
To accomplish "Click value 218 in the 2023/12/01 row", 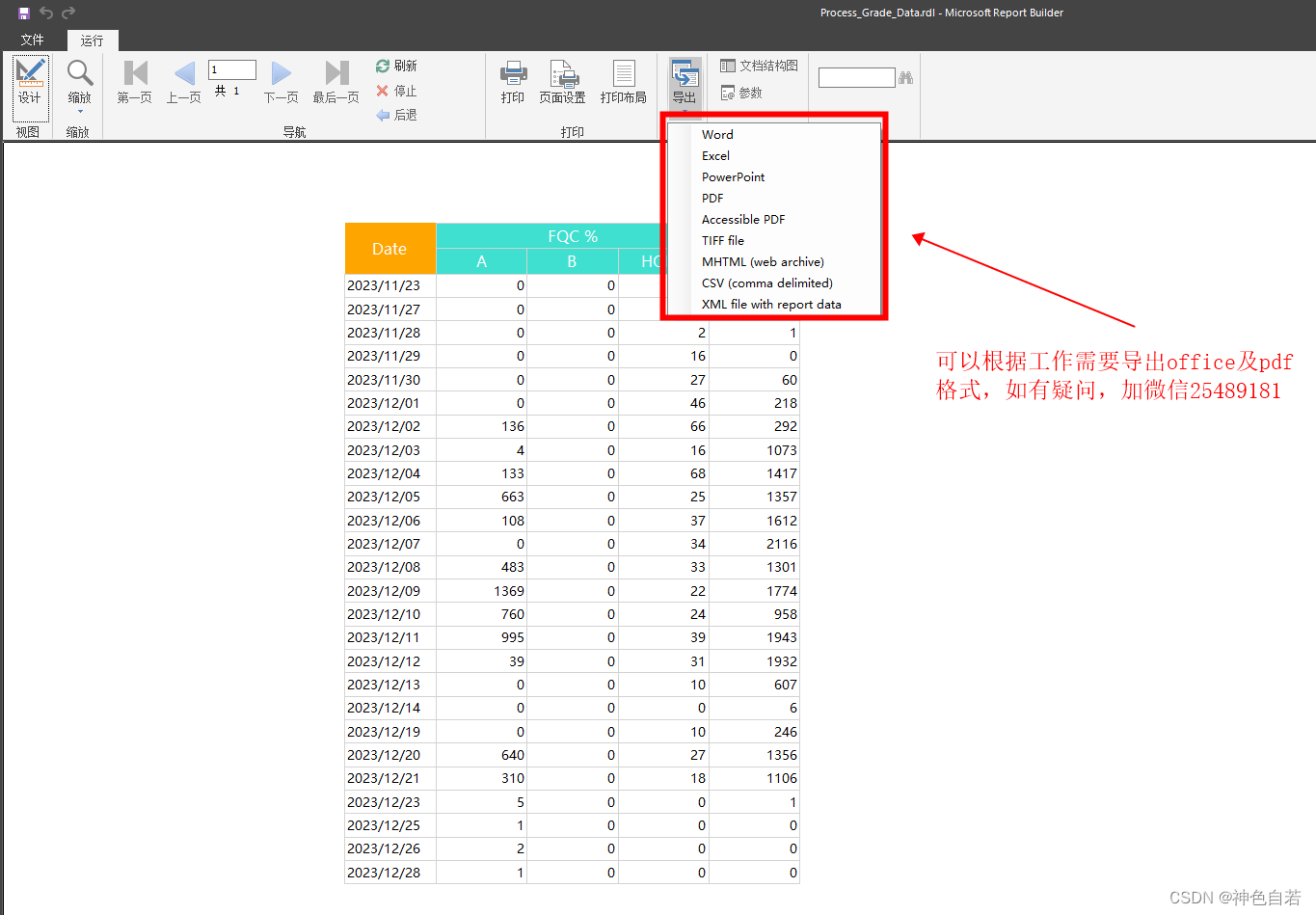I will 786,403.
